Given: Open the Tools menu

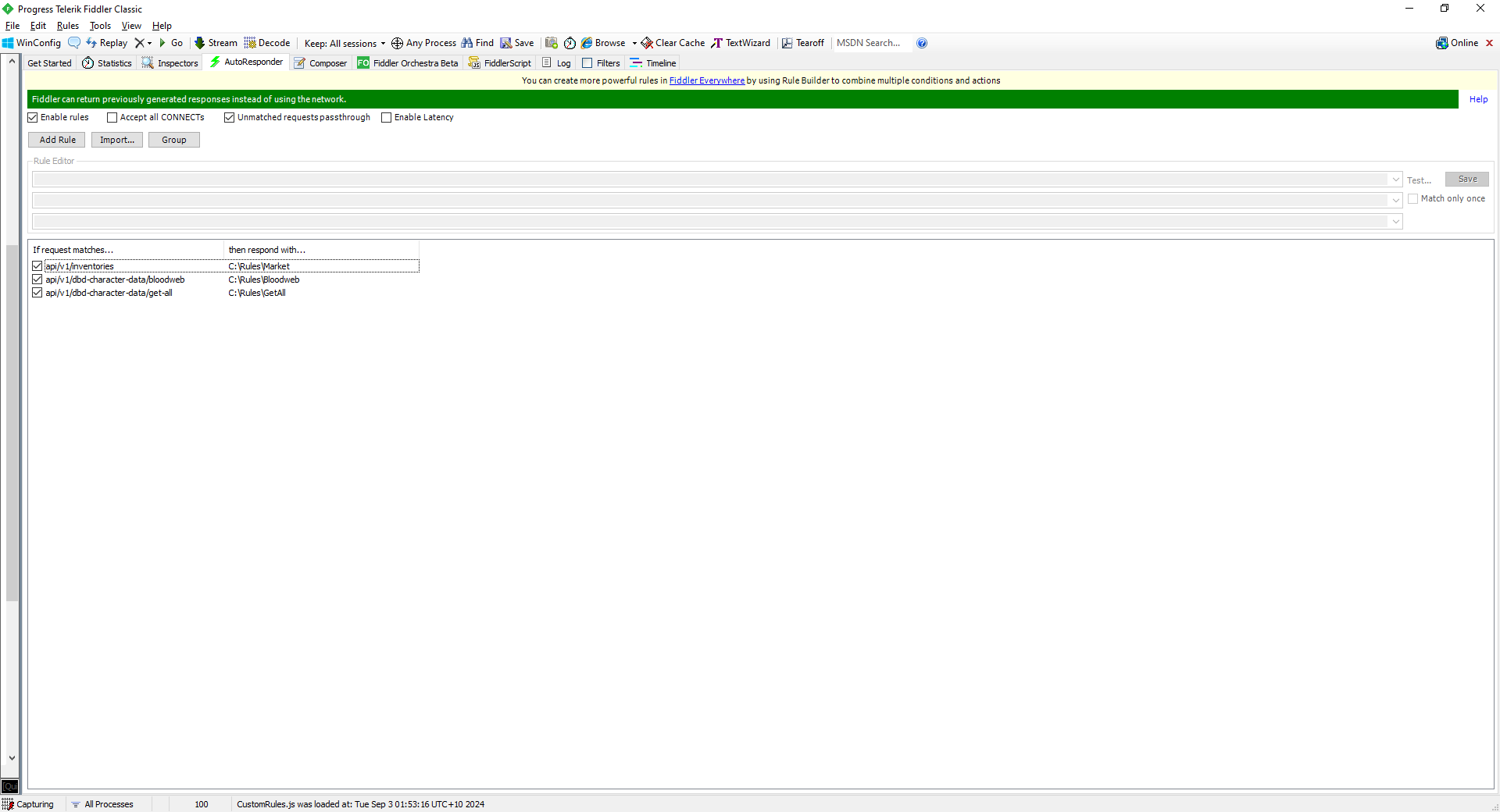Looking at the screenshot, I should click(x=100, y=26).
